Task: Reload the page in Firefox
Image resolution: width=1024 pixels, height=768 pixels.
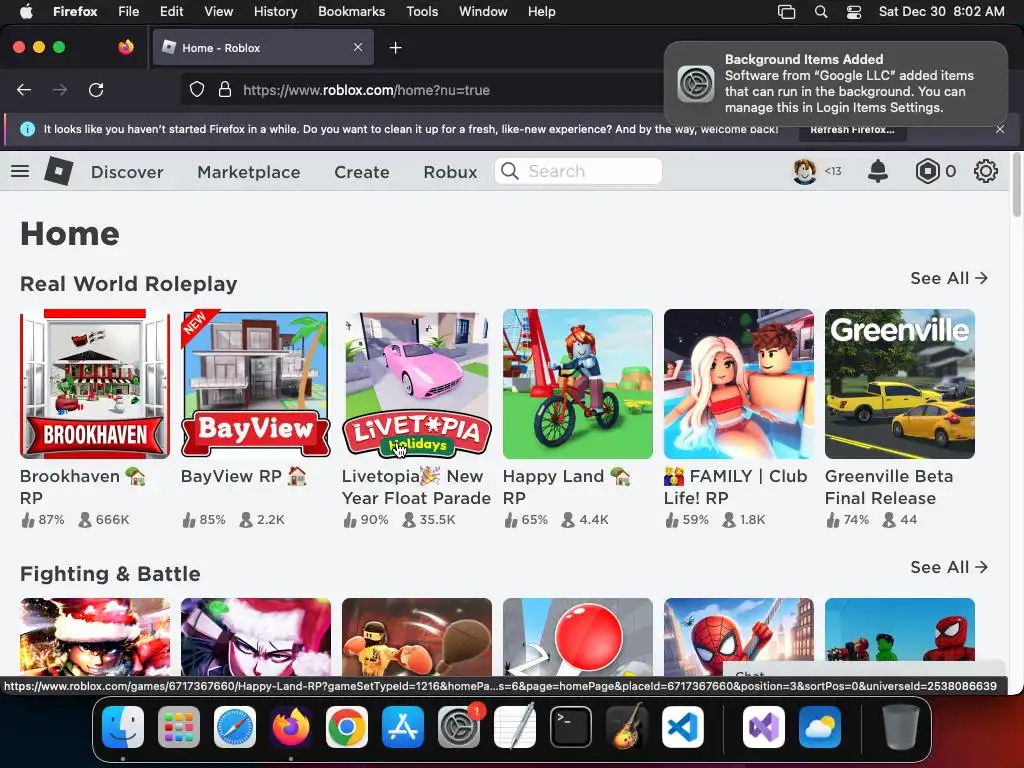Action: [x=96, y=89]
